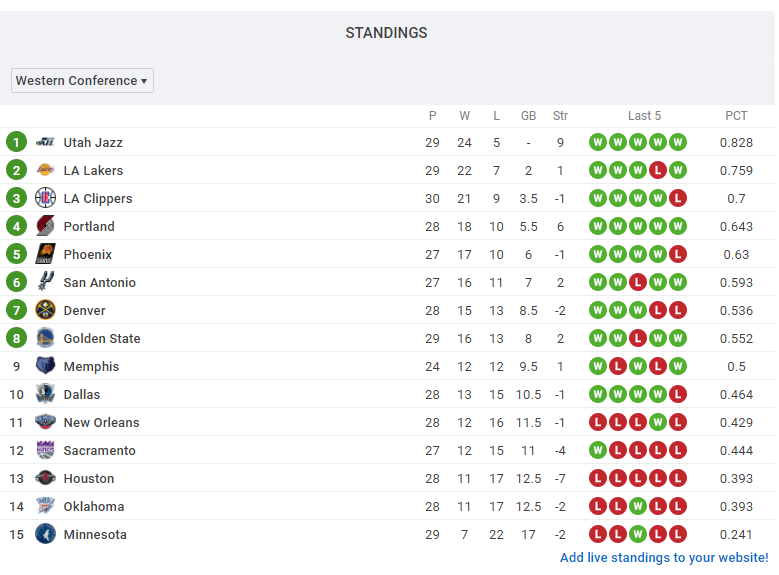Click the LA Clippers team logo

[x=45, y=198]
